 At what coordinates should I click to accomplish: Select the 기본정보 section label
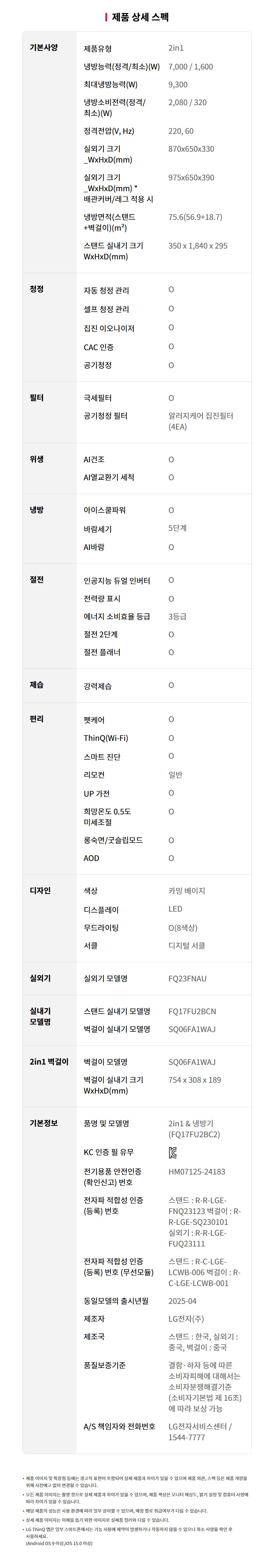point(44,1123)
